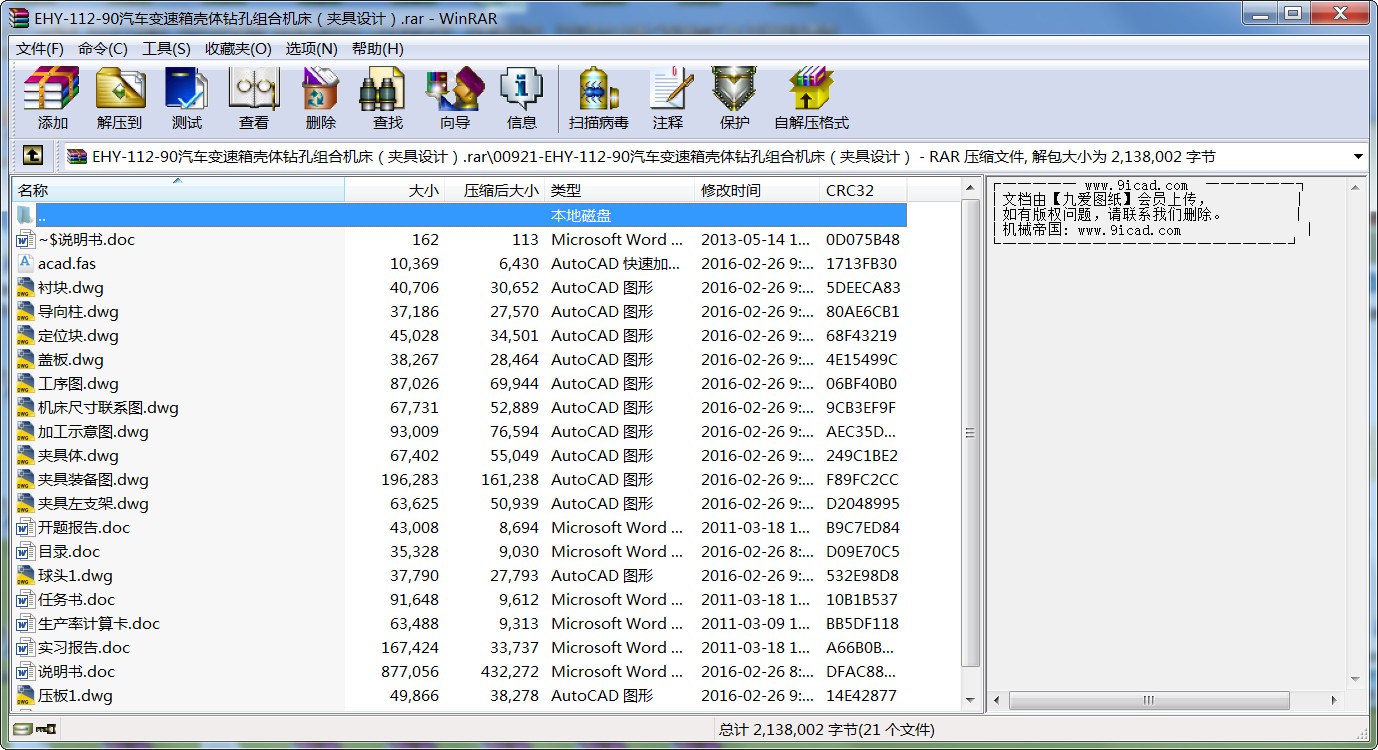The height and width of the screenshot is (750, 1378).
Task: Click the View (查看) toolbar icon
Action: coord(253,97)
